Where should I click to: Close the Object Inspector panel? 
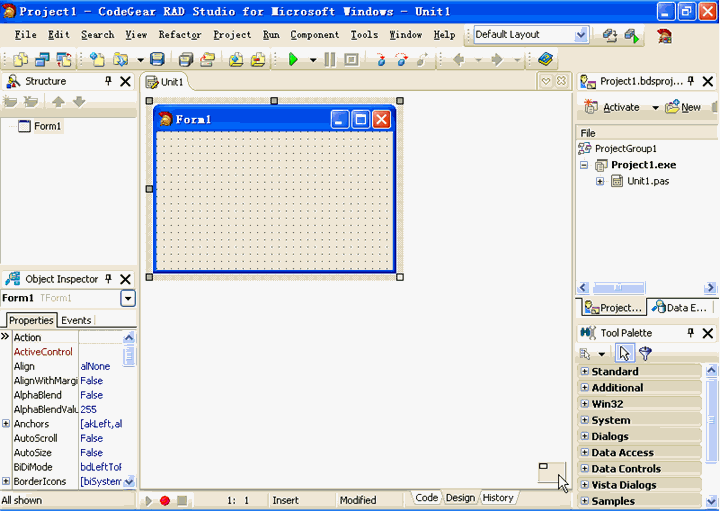(x=125, y=279)
